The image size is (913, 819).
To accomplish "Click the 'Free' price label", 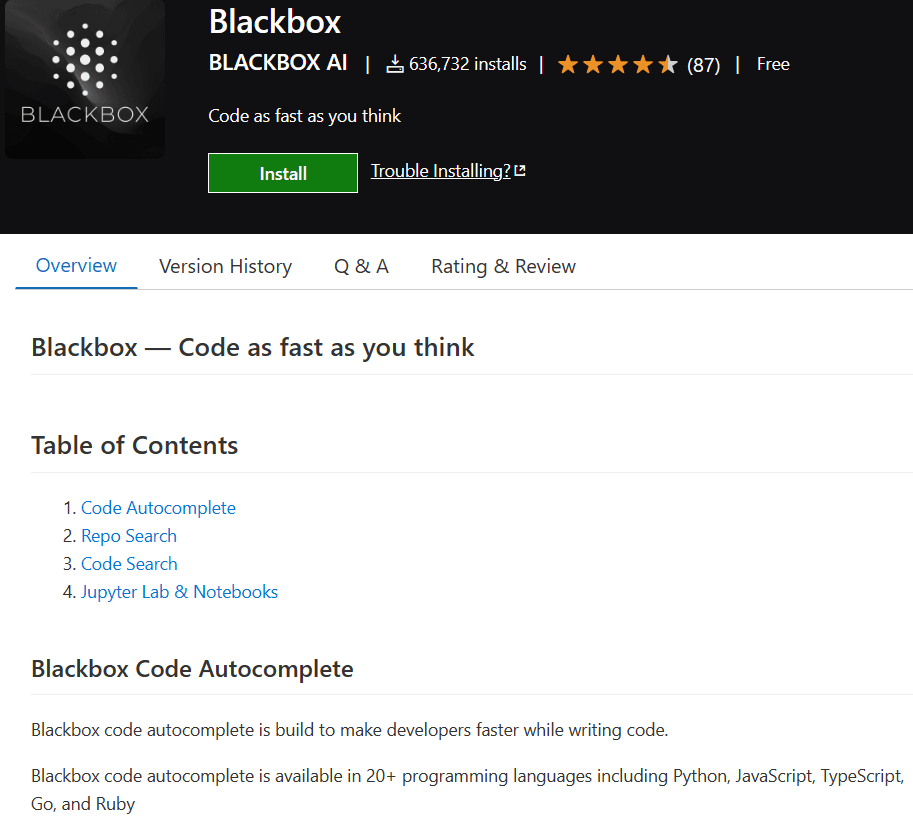I will click(x=773, y=64).
